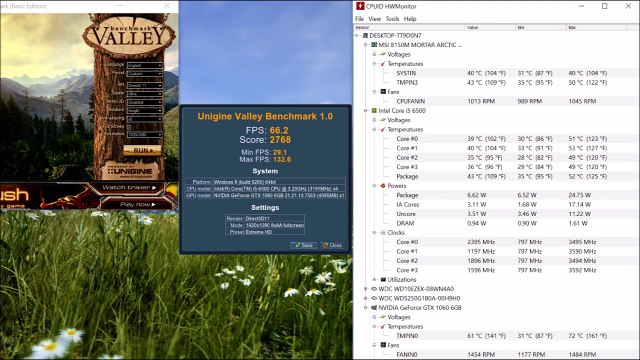Click the Min column header
The image size is (640, 360).
[x=541, y=27]
